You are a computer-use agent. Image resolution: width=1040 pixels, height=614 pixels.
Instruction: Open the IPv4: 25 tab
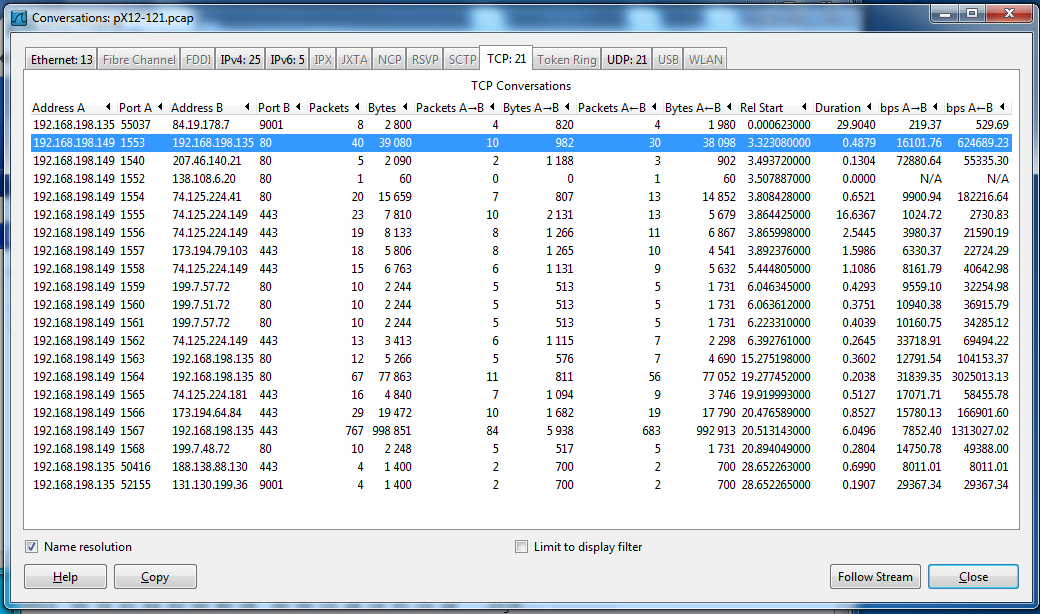[x=240, y=60]
